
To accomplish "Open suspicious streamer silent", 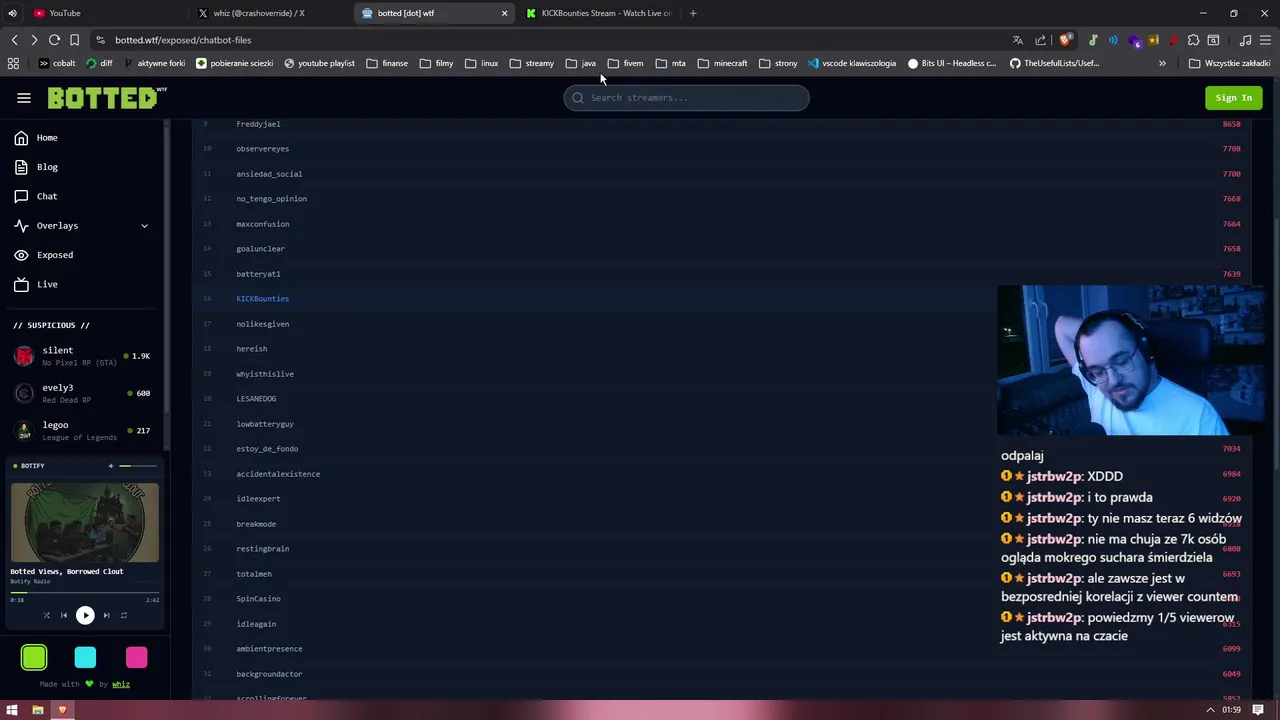I will tap(82, 356).
